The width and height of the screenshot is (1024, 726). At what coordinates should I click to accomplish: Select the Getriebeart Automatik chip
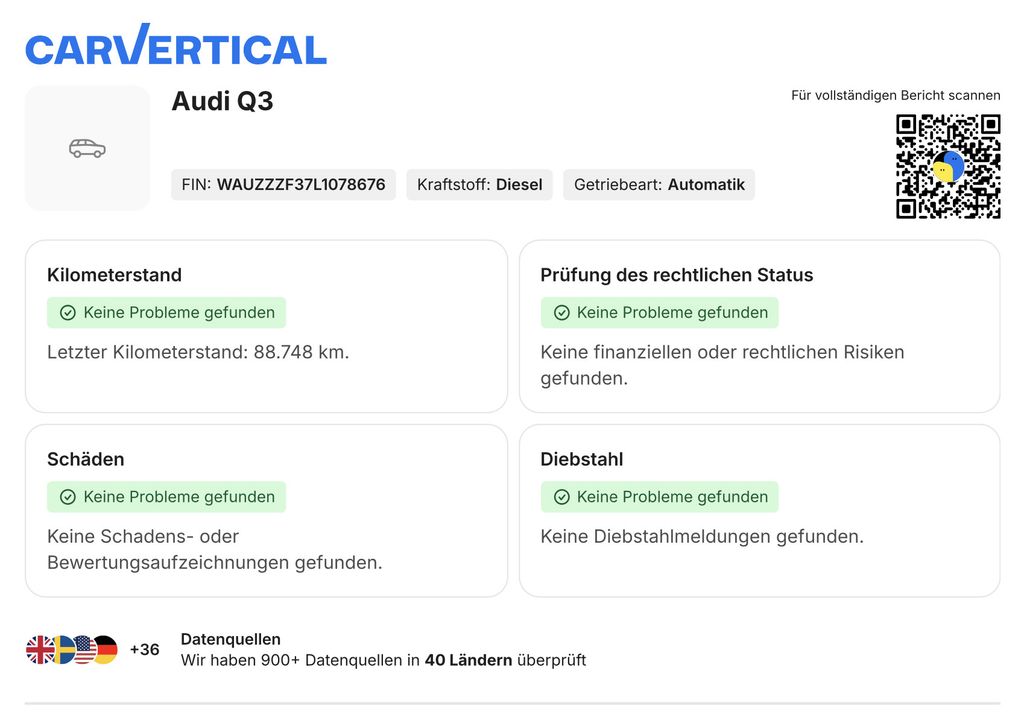[x=659, y=185]
